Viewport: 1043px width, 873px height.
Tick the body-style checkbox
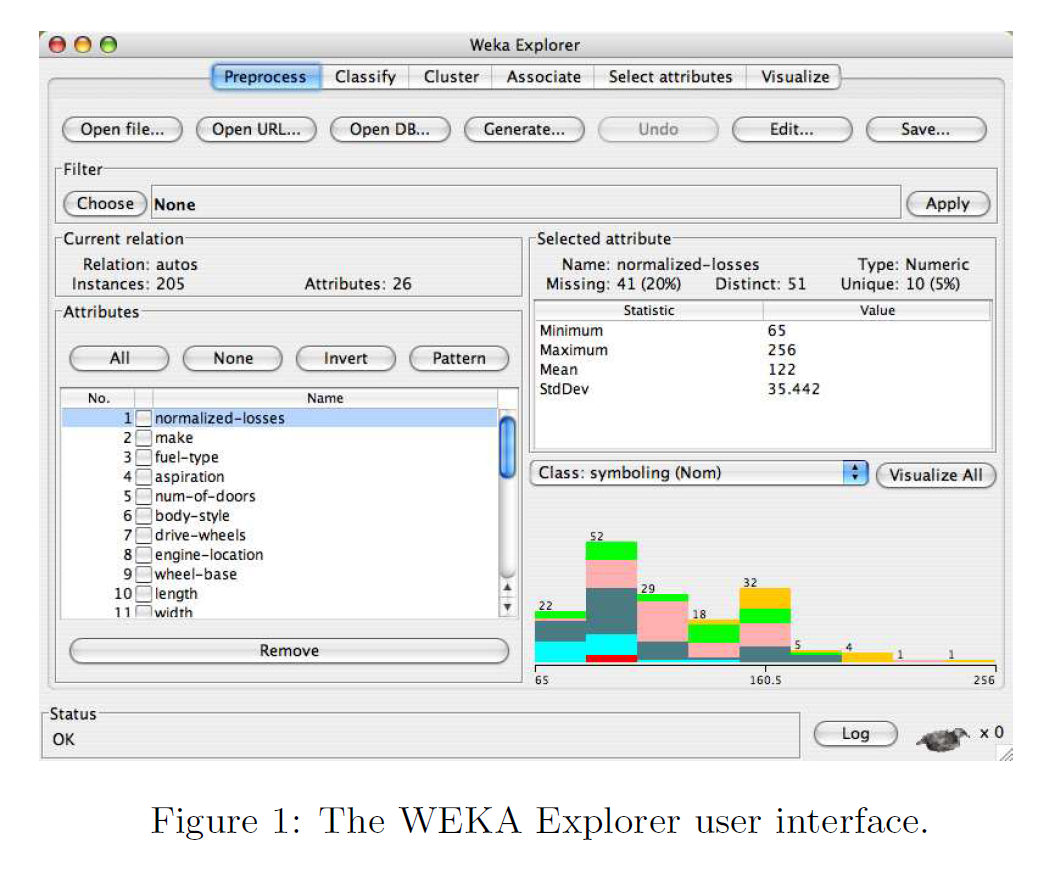coord(144,516)
